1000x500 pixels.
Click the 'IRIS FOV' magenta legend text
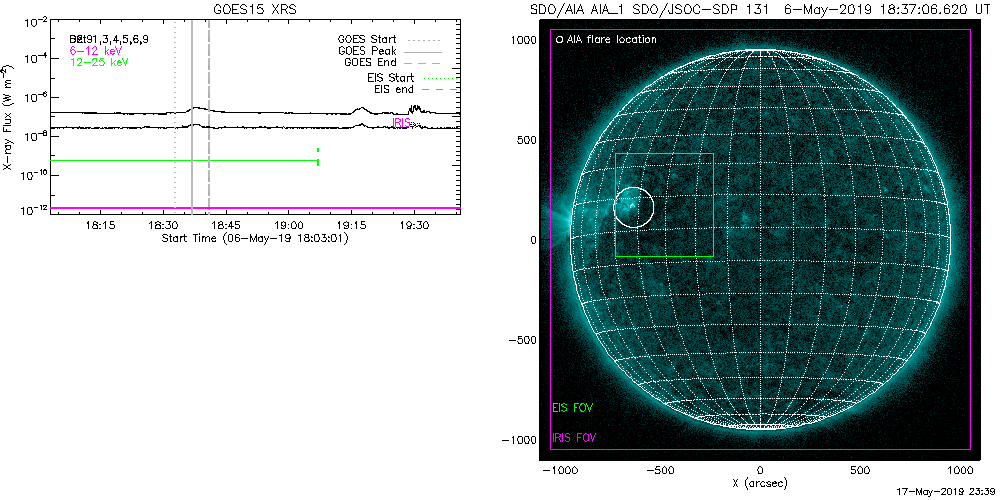[x=576, y=439]
